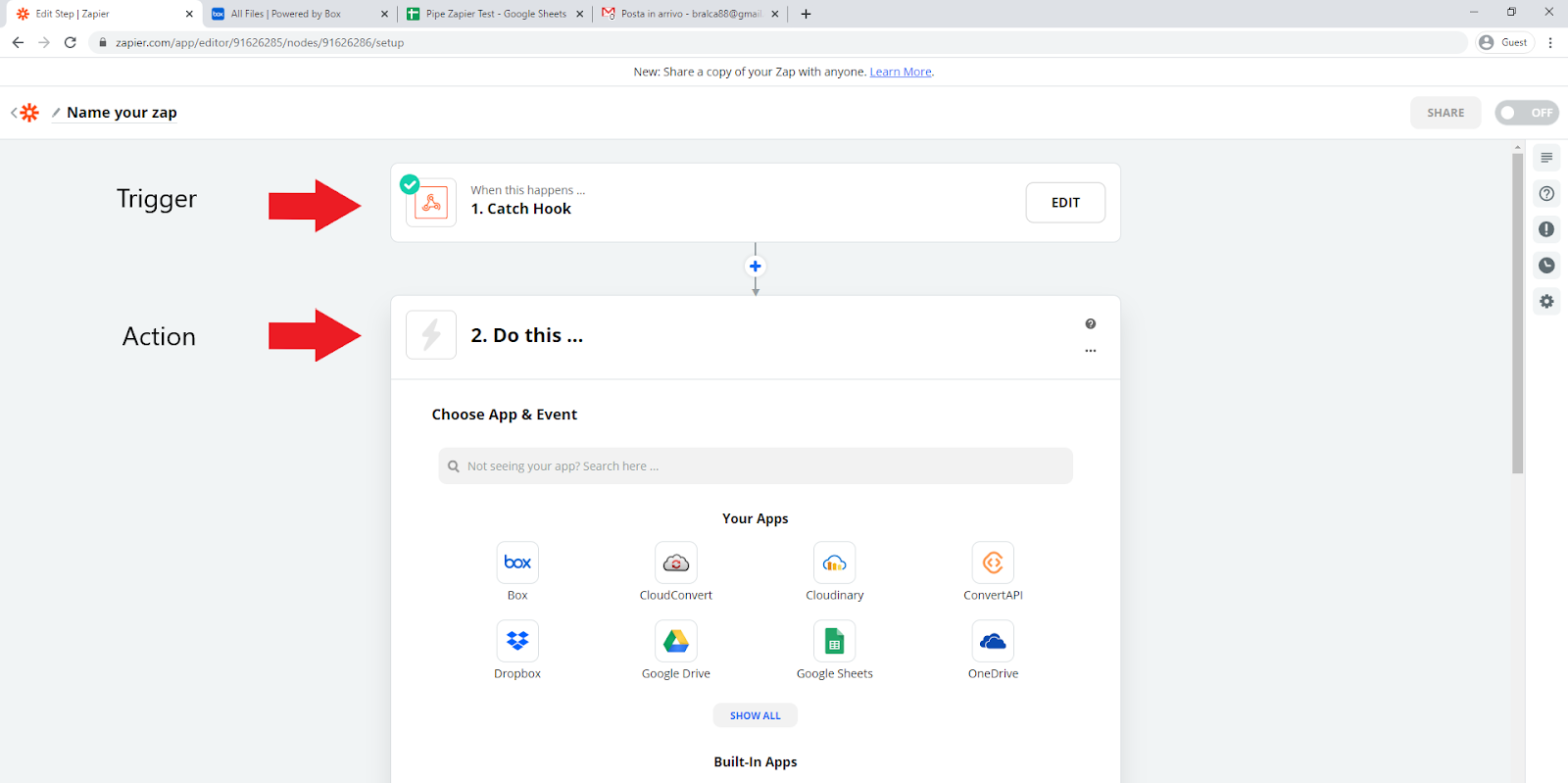Add a step with the plus icon
Image resolution: width=1568 pixels, height=783 pixels.
[756, 267]
